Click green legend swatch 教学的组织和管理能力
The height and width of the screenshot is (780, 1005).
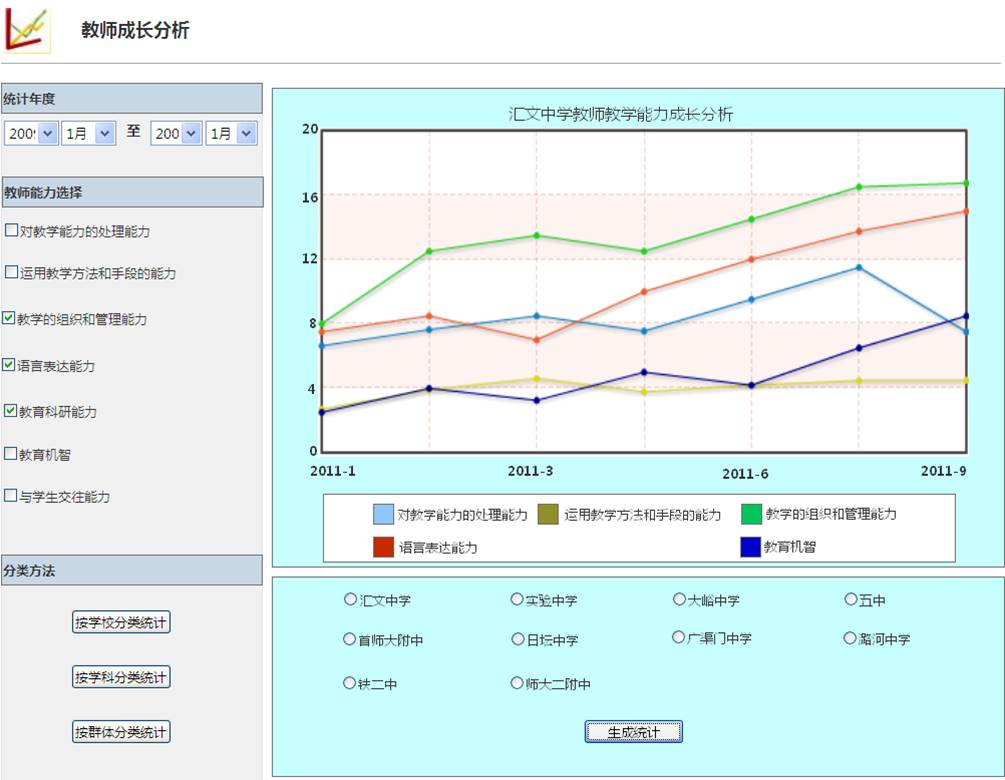click(751, 514)
